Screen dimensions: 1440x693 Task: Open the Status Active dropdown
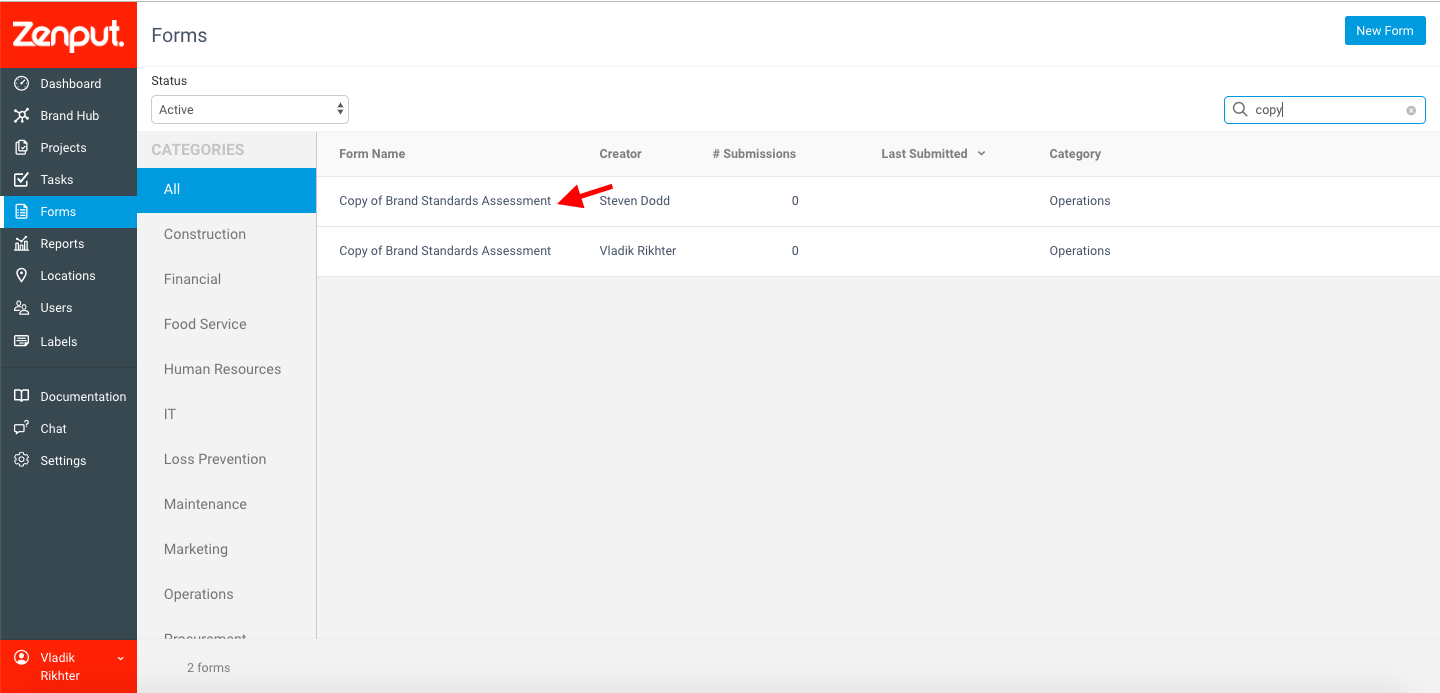pyautogui.click(x=250, y=109)
